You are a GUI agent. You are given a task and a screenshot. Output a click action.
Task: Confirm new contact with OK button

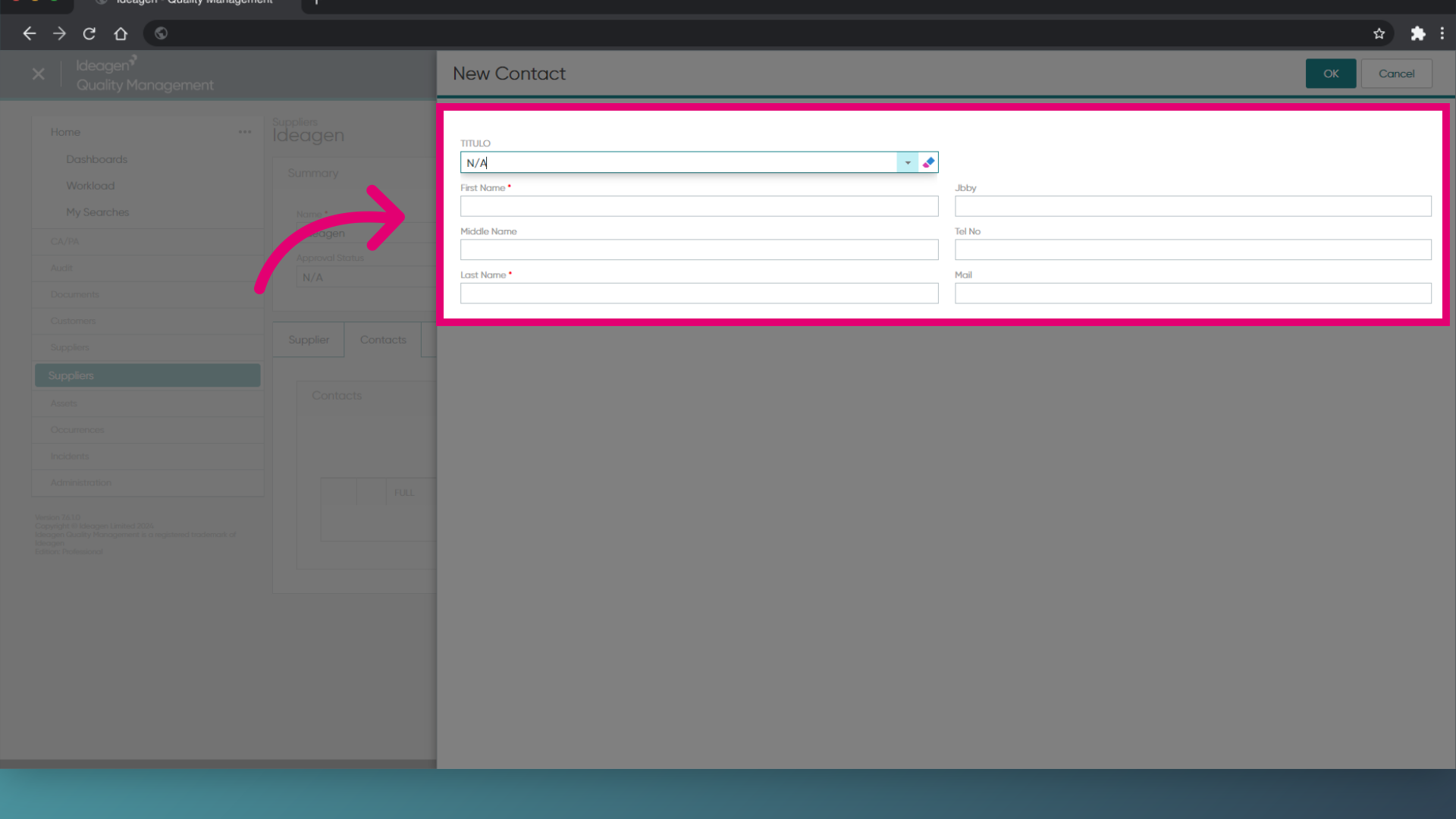coord(1331,74)
